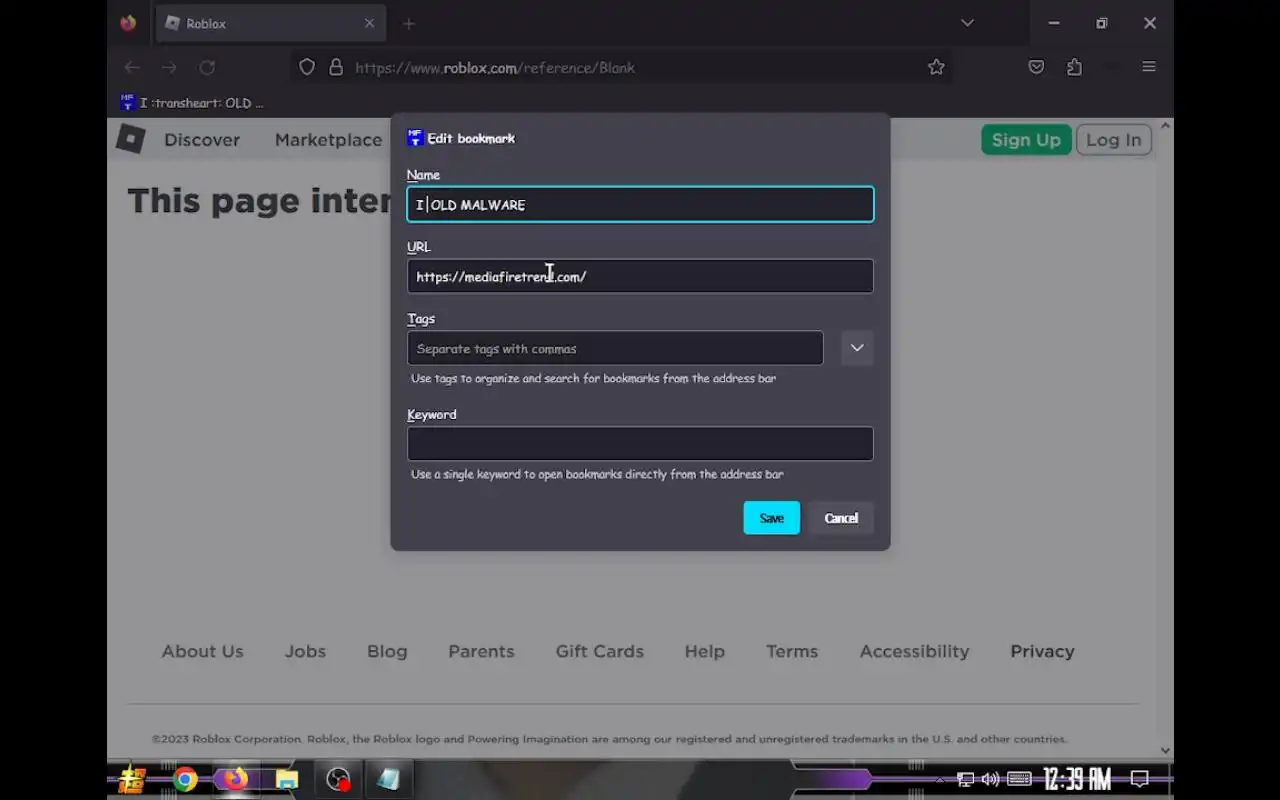Image resolution: width=1280 pixels, height=800 pixels.
Task: Reload the current page
Action: [207, 67]
